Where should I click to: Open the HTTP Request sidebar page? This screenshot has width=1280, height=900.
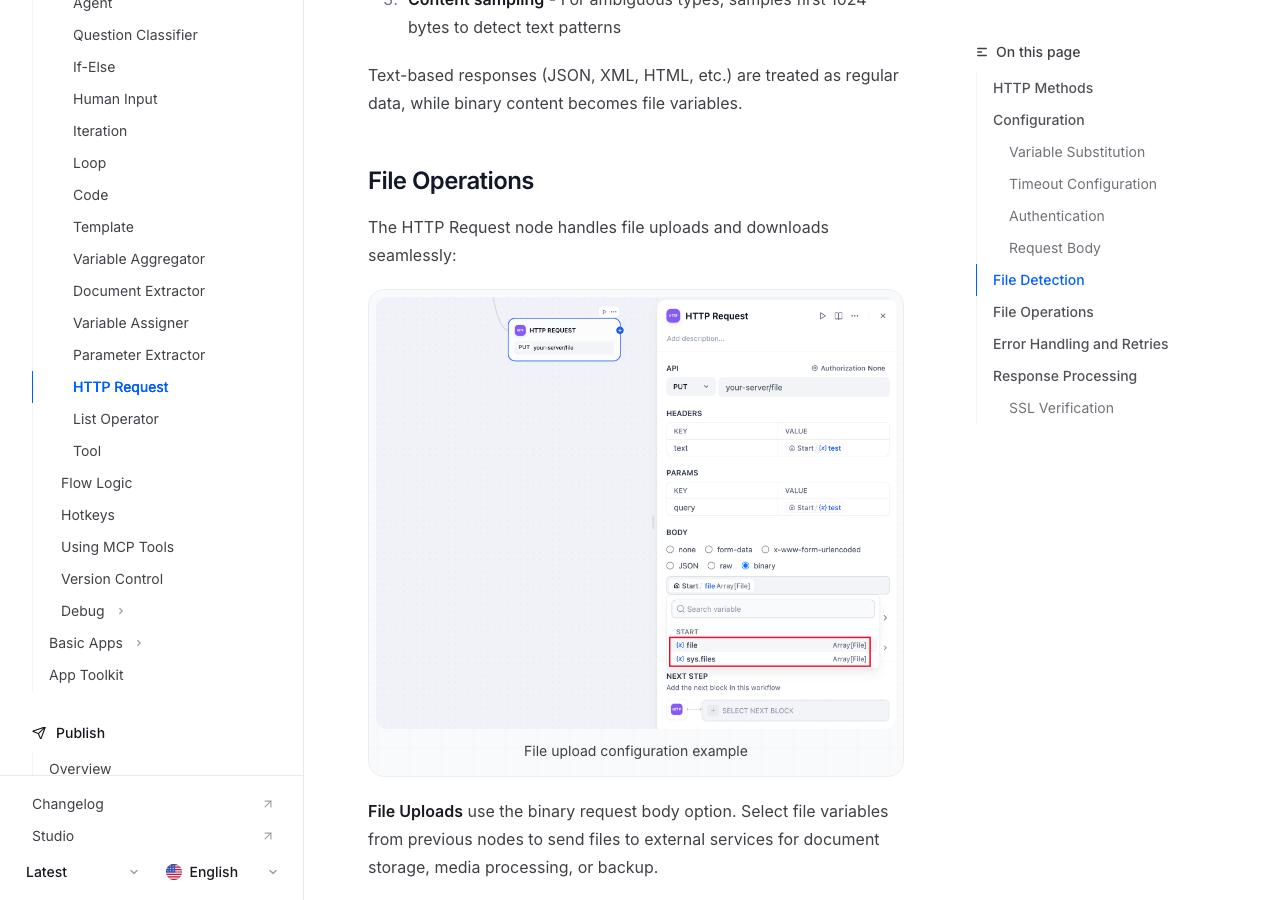point(121,387)
